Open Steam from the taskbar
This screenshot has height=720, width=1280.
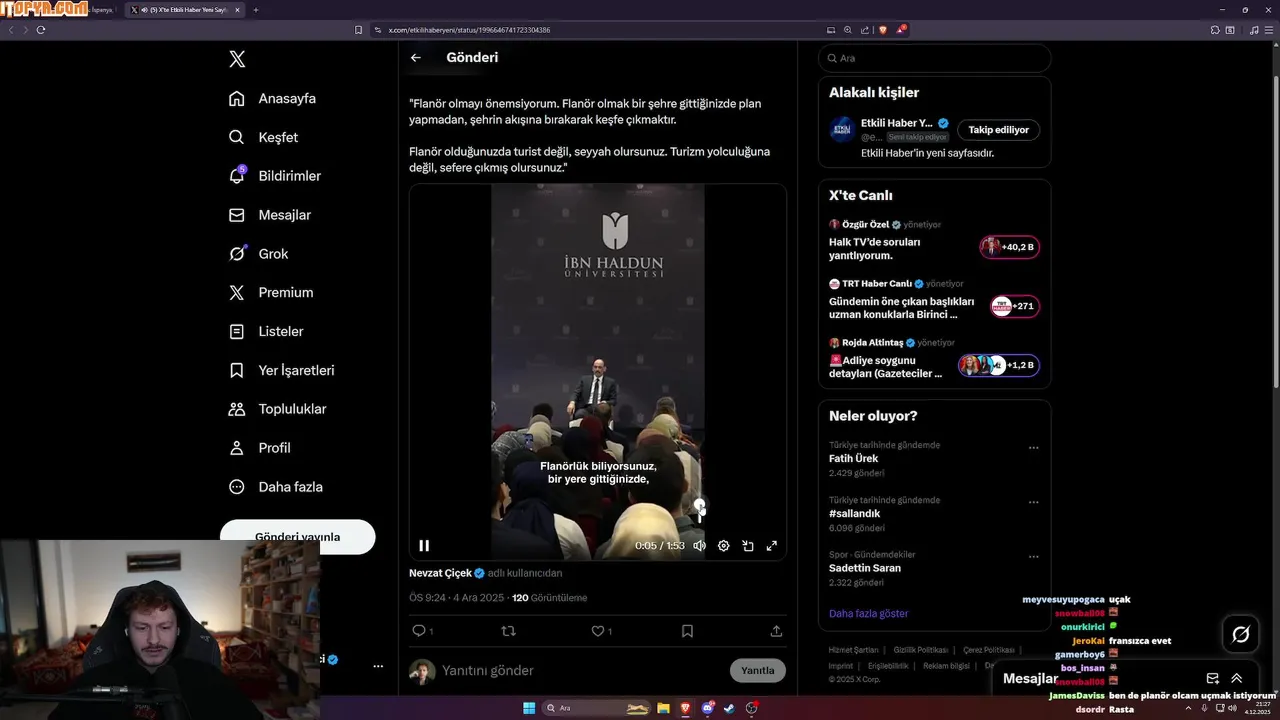click(729, 708)
